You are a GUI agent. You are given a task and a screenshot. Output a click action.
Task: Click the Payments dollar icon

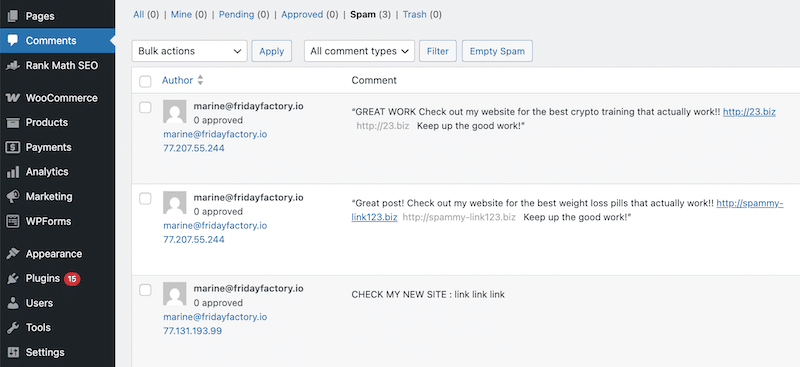tap(13, 147)
